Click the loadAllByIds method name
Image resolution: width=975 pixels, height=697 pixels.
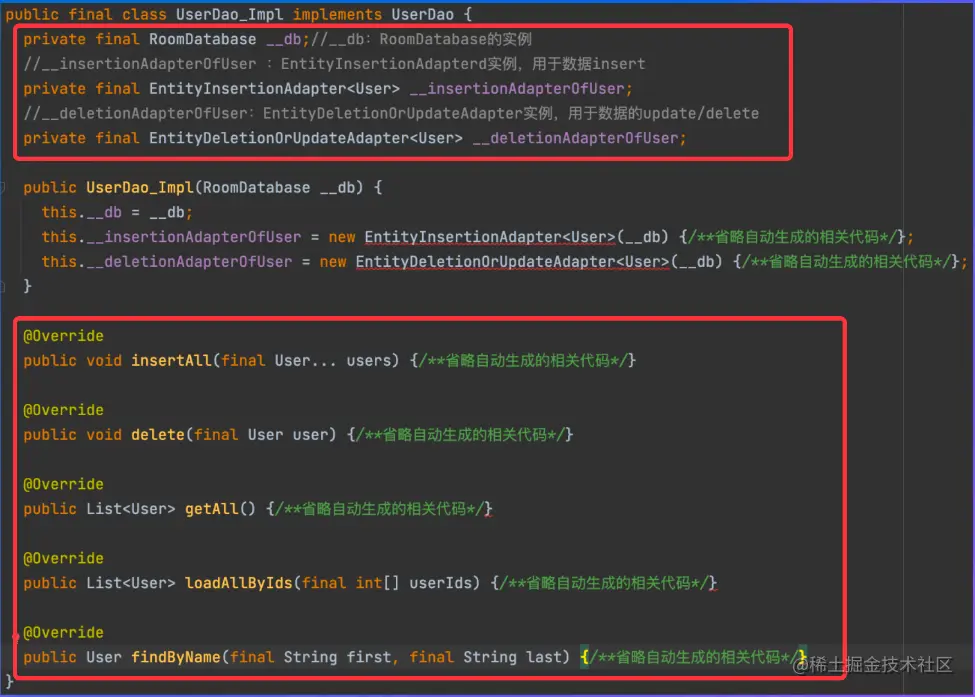(x=238, y=583)
